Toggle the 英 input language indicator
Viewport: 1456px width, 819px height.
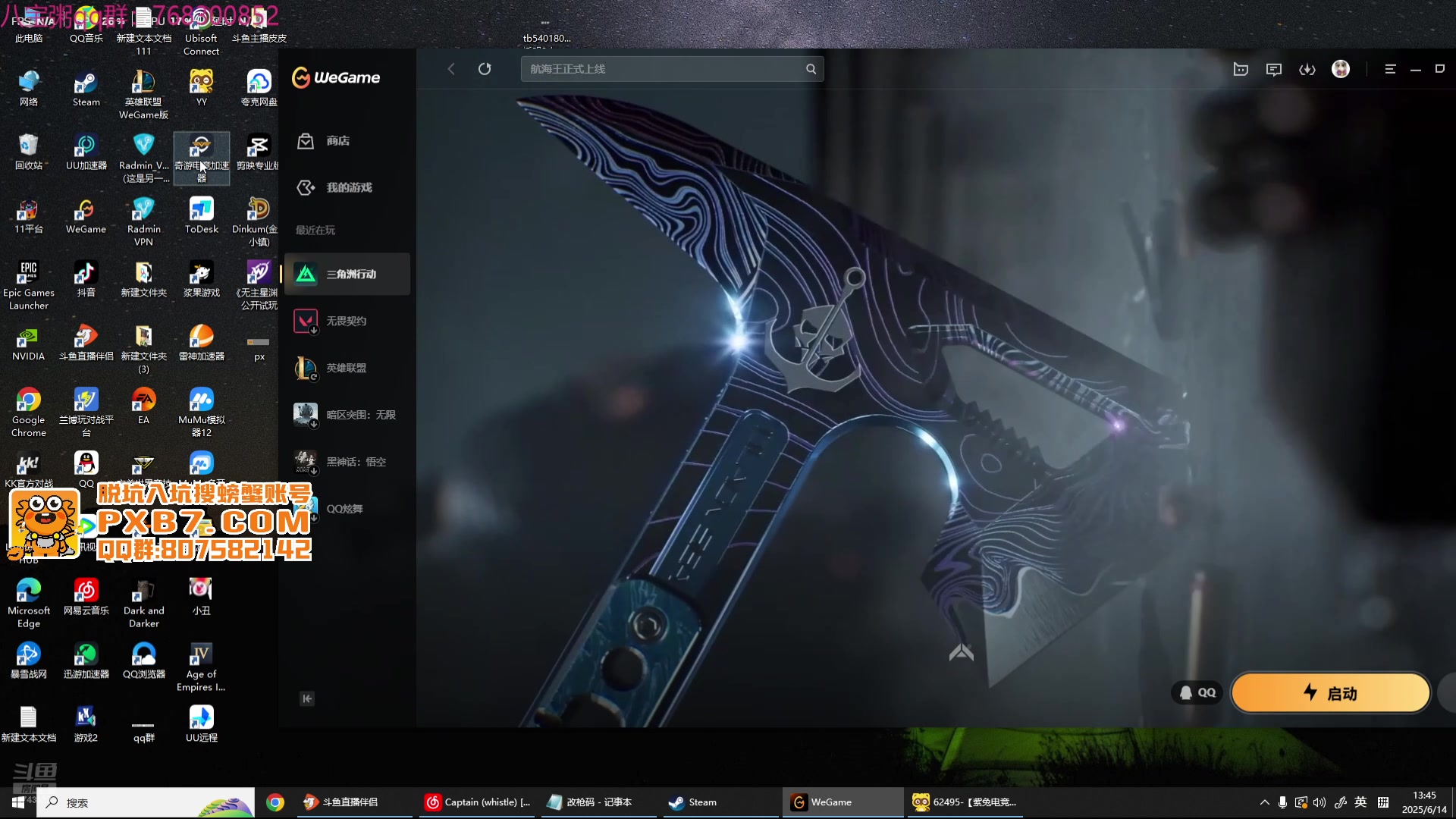[x=1360, y=802]
